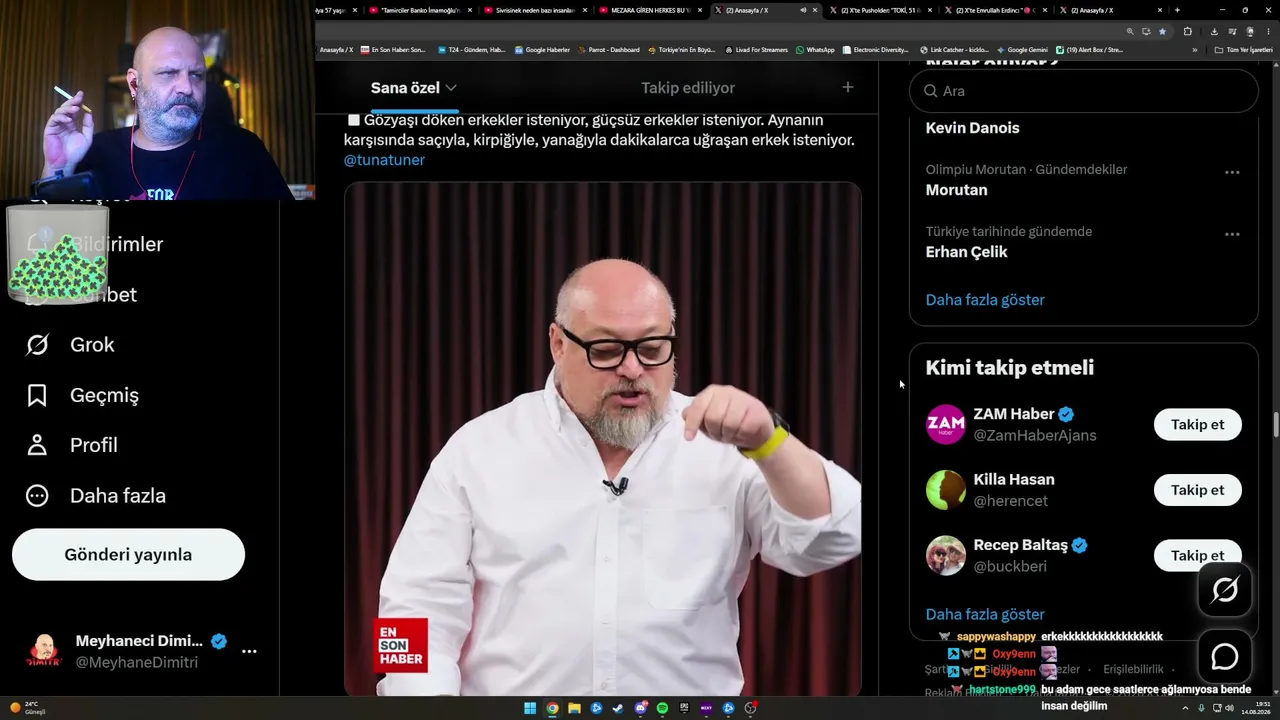
Task: Open Chrome downloads icon
Action: coord(1214,31)
